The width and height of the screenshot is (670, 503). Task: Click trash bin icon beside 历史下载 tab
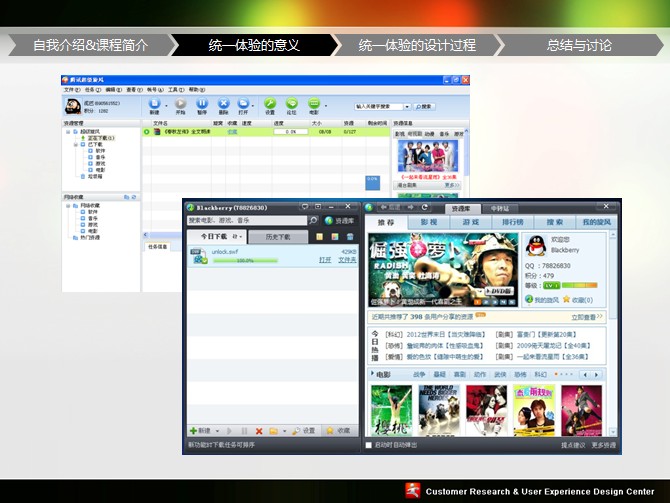(x=350, y=237)
